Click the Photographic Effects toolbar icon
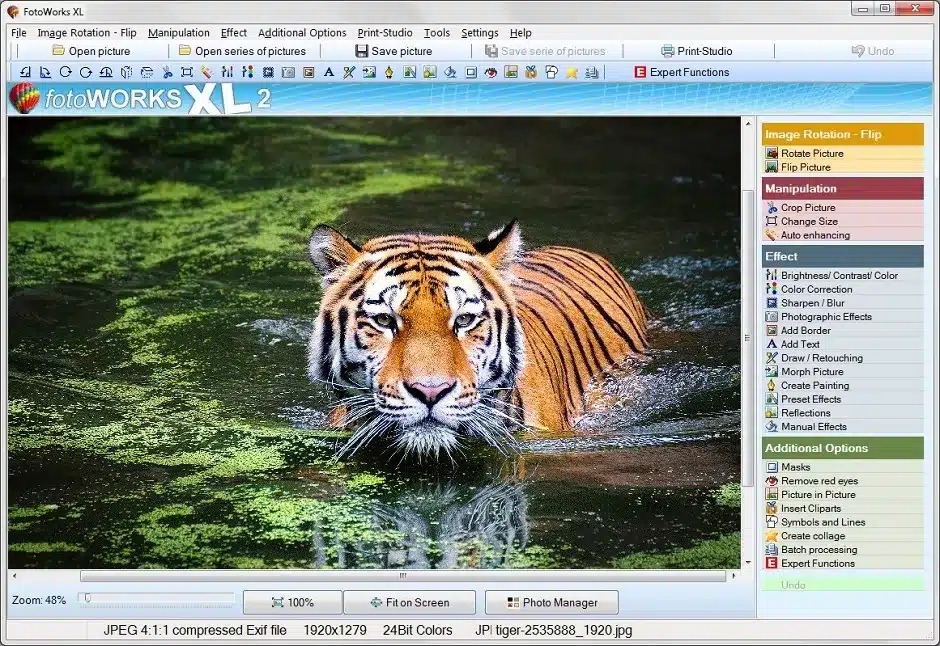The image size is (940, 646). pyautogui.click(x=288, y=73)
